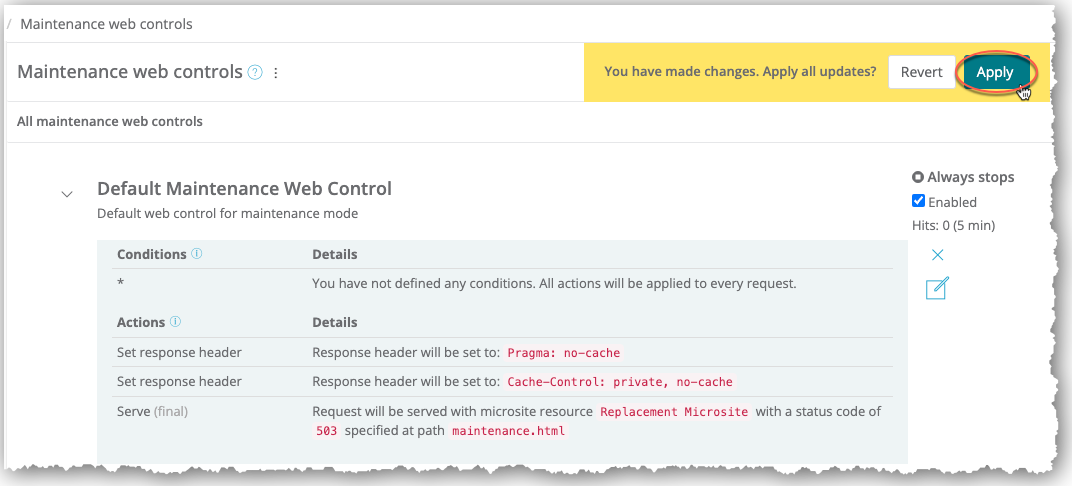Click the Maintenance web controls breadcrumb
Viewport: 1072px width, 486px height.
point(106,23)
